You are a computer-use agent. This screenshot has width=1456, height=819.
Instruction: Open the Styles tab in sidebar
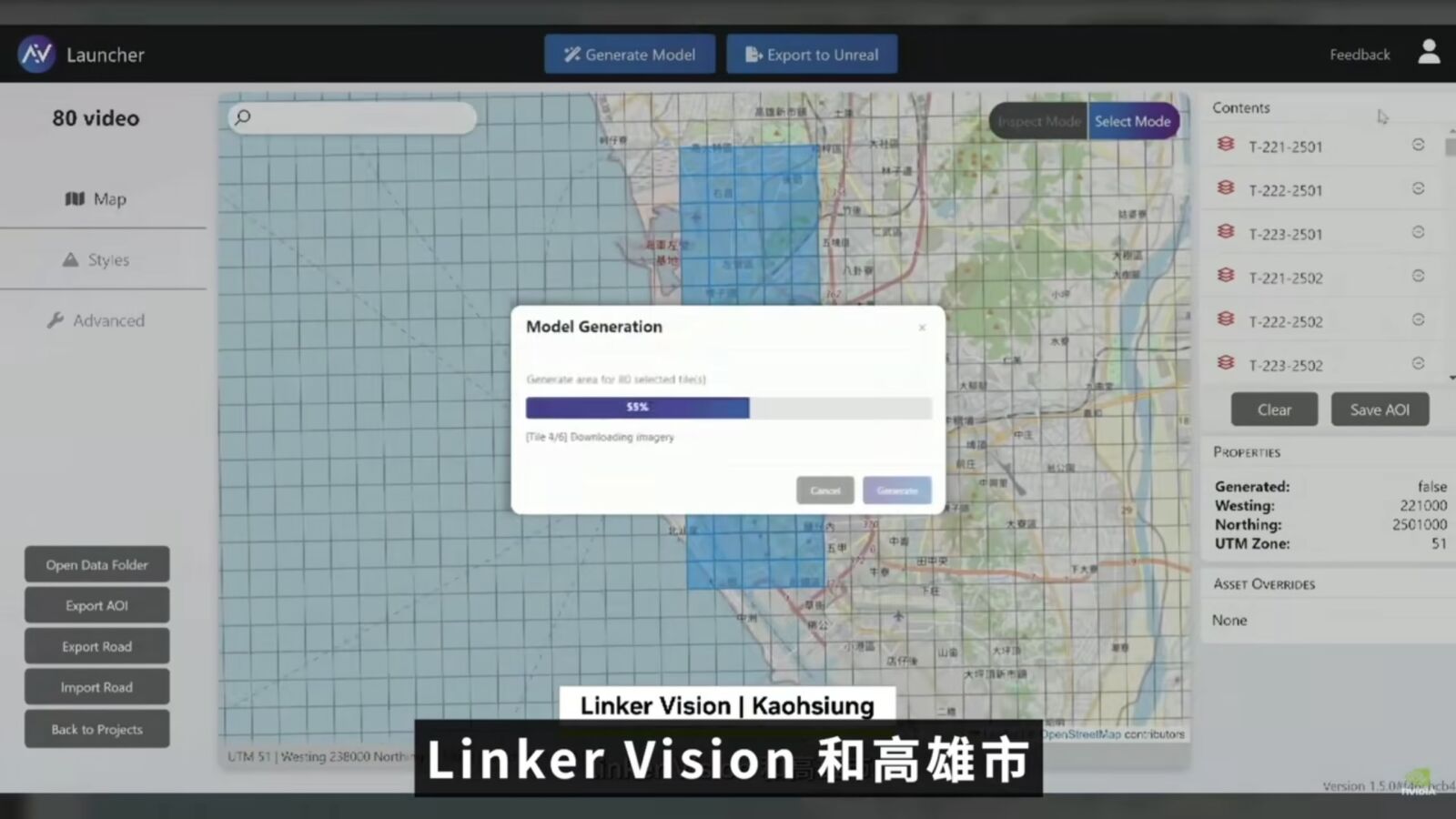pos(96,260)
